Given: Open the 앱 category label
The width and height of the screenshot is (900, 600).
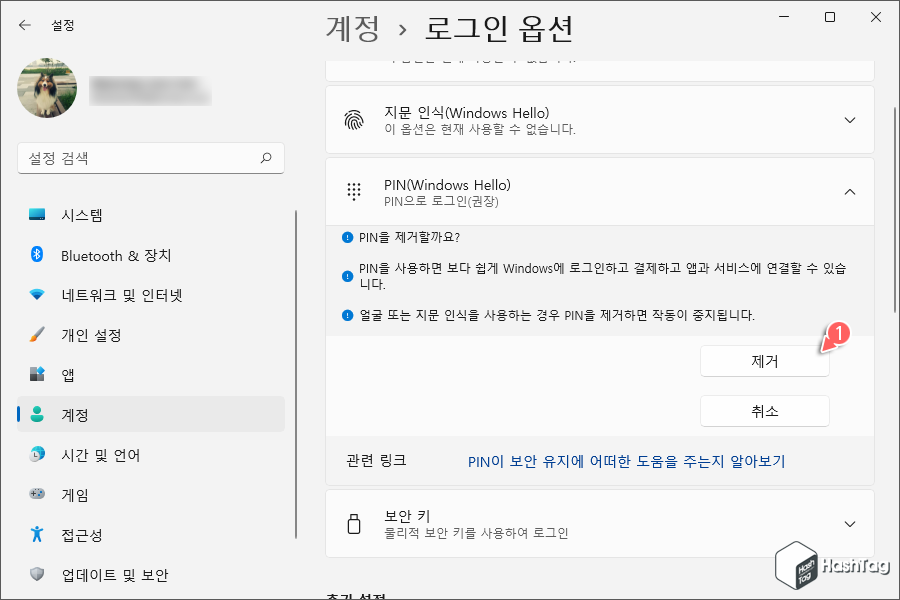Looking at the screenshot, I should 68,375.
